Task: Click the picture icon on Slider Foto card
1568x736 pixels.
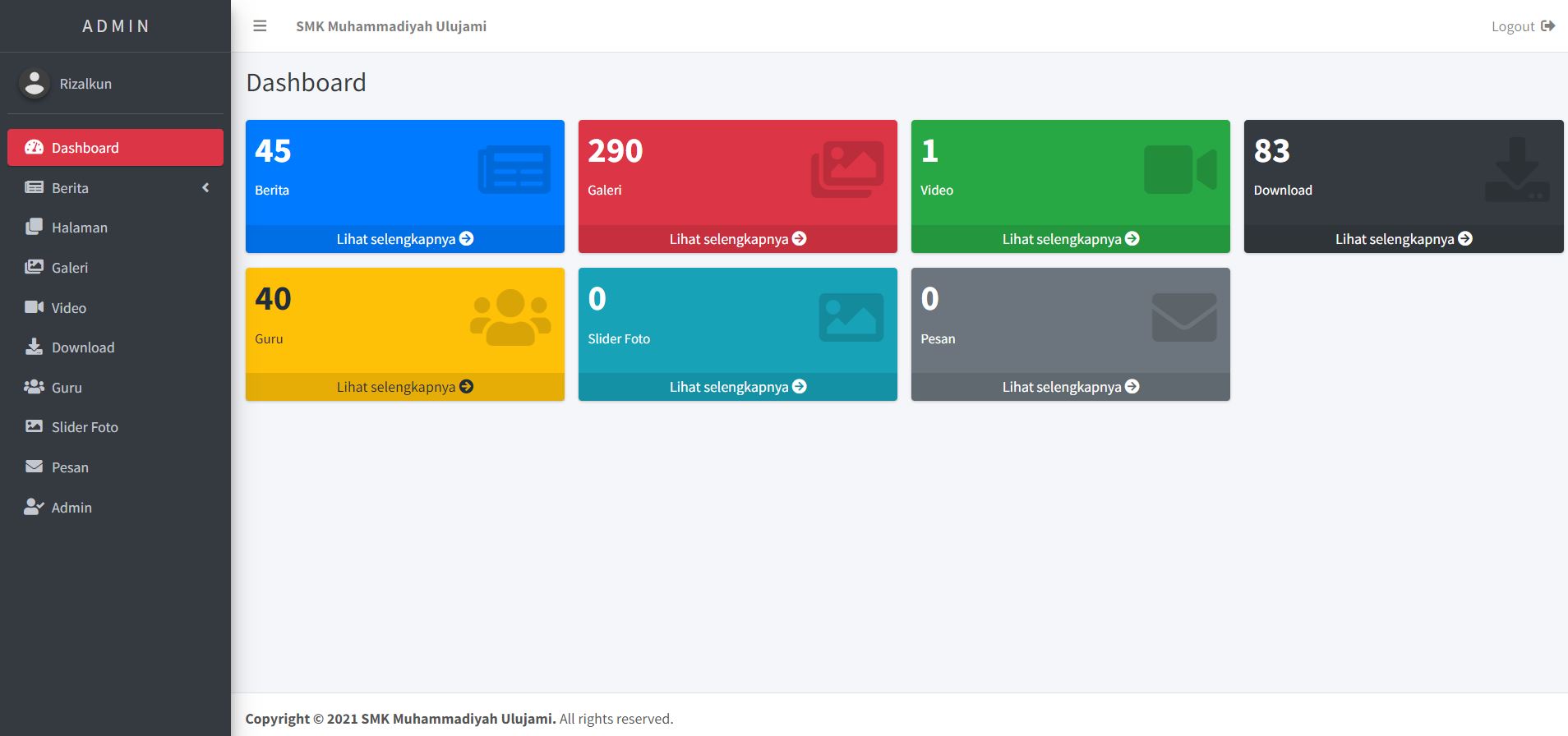Action: click(x=851, y=317)
